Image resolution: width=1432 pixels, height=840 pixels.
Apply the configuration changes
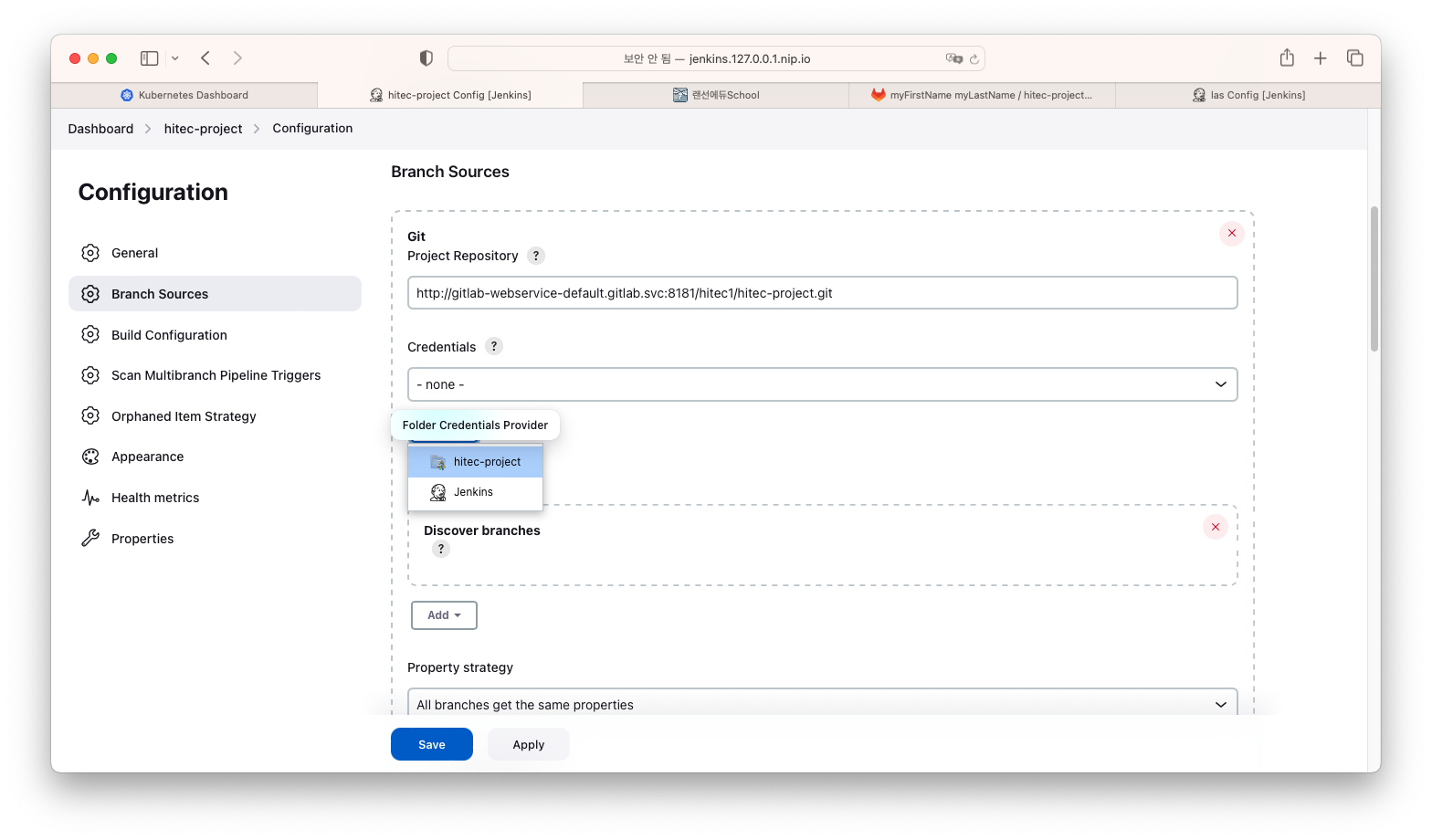click(529, 744)
